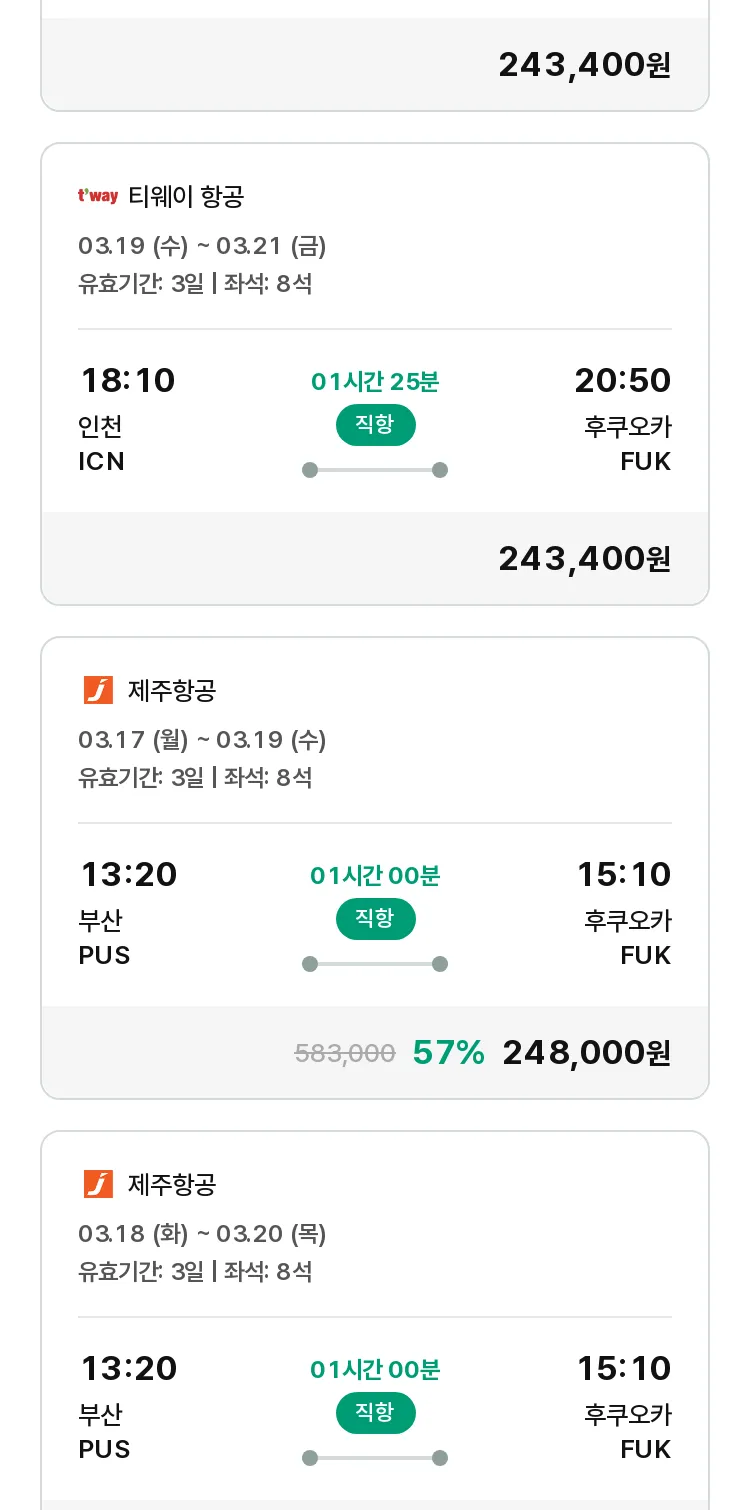This screenshot has height=1510, width=750.
Task: Tap 직항 badge on T'way flight
Action: pyautogui.click(x=375, y=425)
